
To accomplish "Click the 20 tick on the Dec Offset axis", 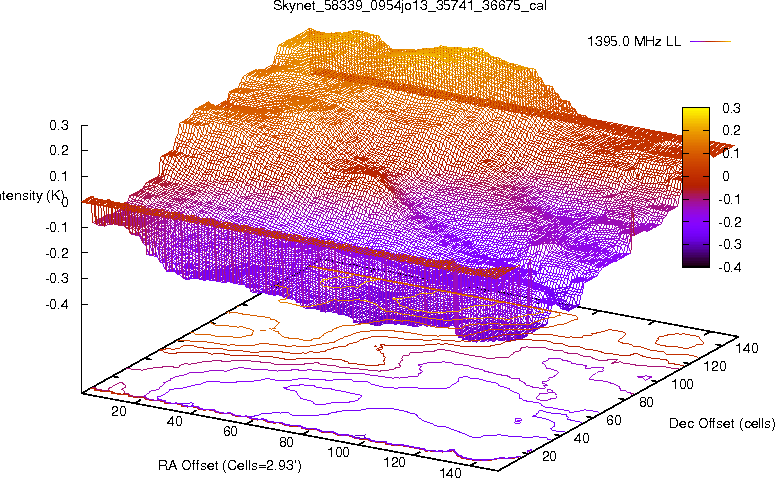I will (x=549, y=456).
